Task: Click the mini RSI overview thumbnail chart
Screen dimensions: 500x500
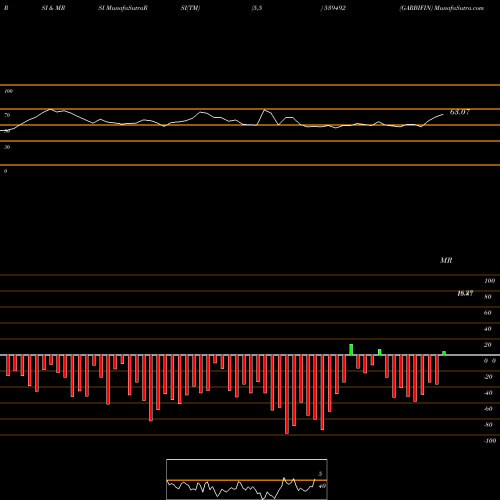Action: [247, 479]
